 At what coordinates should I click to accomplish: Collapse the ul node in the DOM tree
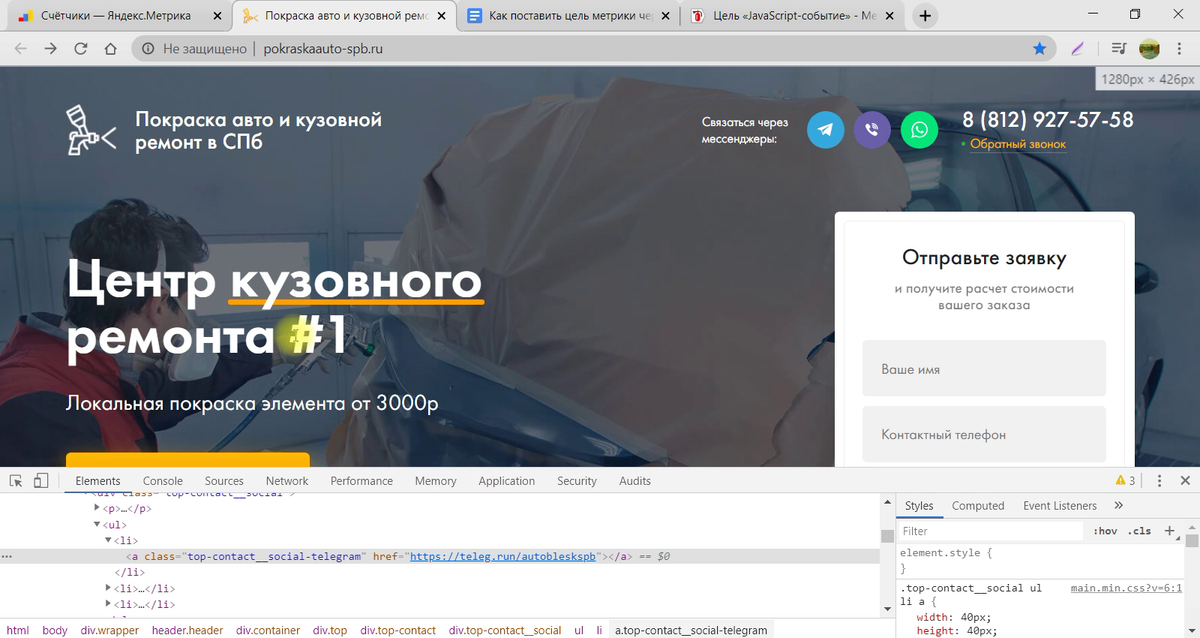point(96,524)
